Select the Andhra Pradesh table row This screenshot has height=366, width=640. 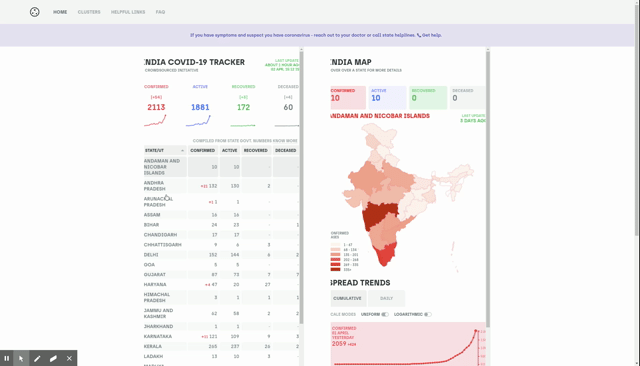[x=222, y=186]
